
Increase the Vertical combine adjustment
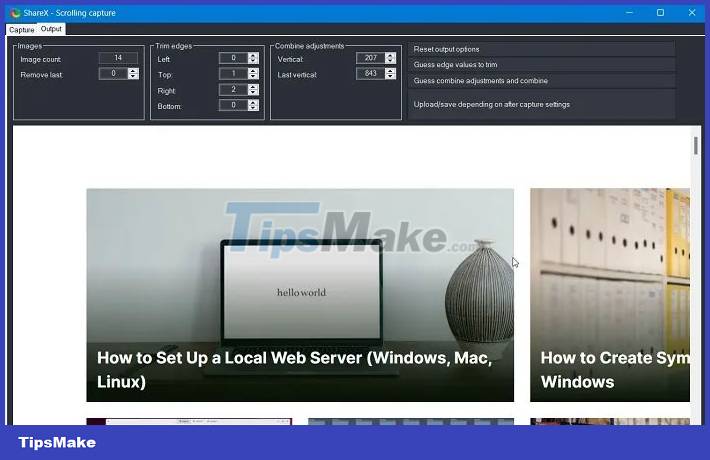click(x=390, y=55)
